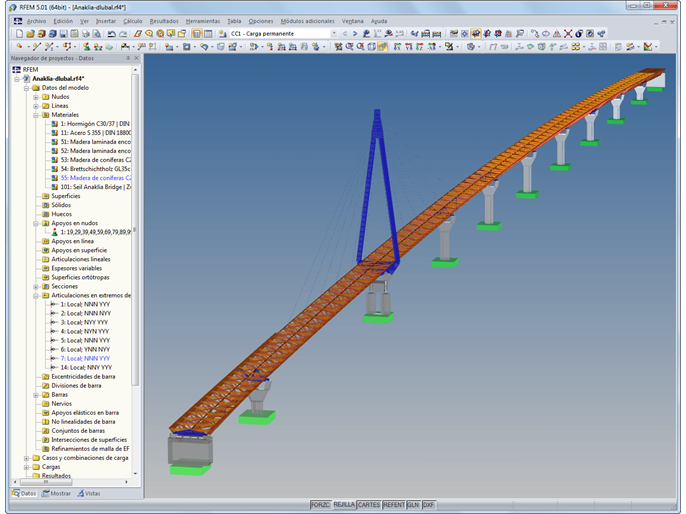Click the RFEM icon in the menu bar
Image resolution: width=686 pixels, height=514 pixels.
pos(18,21)
